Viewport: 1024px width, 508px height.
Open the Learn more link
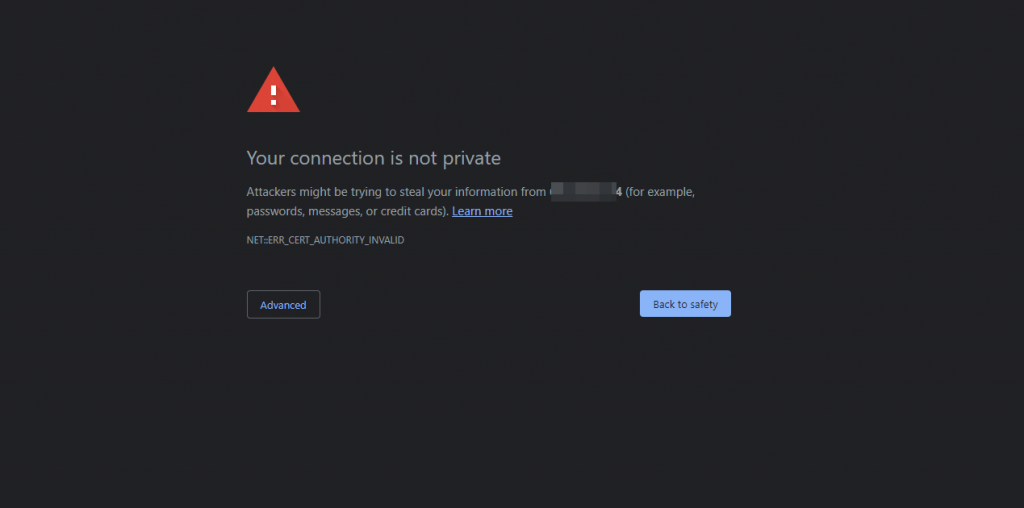482,211
